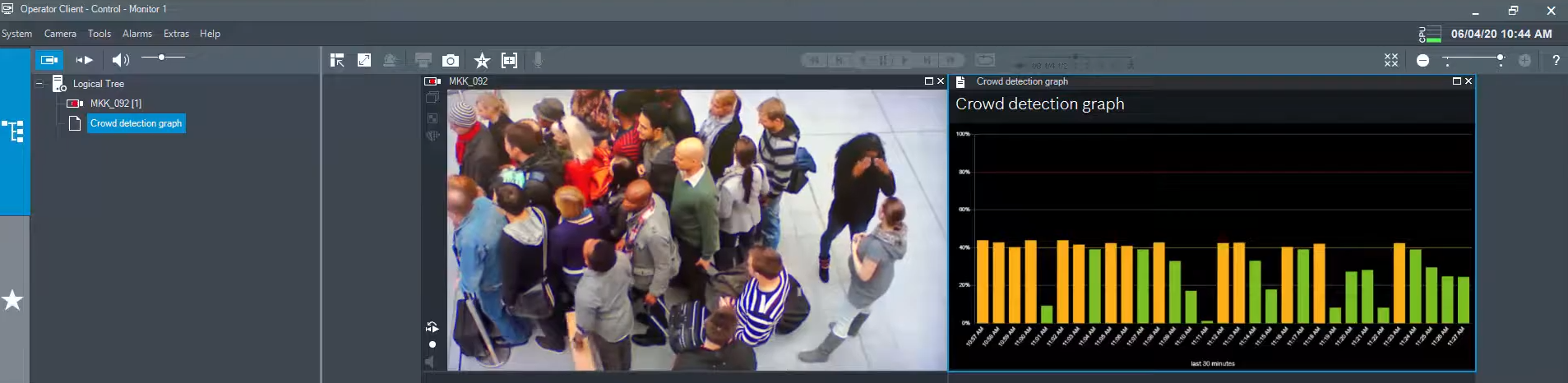
Task: Adjust the audio volume slider
Action: click(163, 58)
